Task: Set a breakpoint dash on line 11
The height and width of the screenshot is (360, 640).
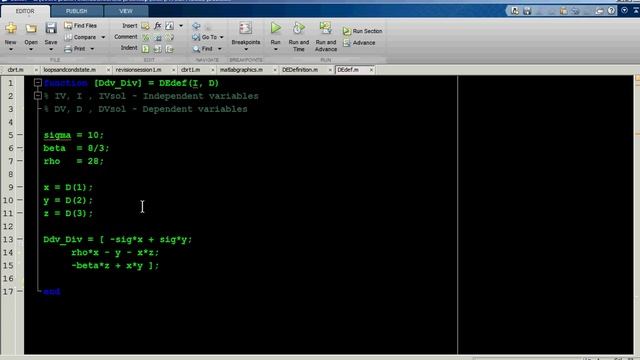Action: tap(20, 213)
